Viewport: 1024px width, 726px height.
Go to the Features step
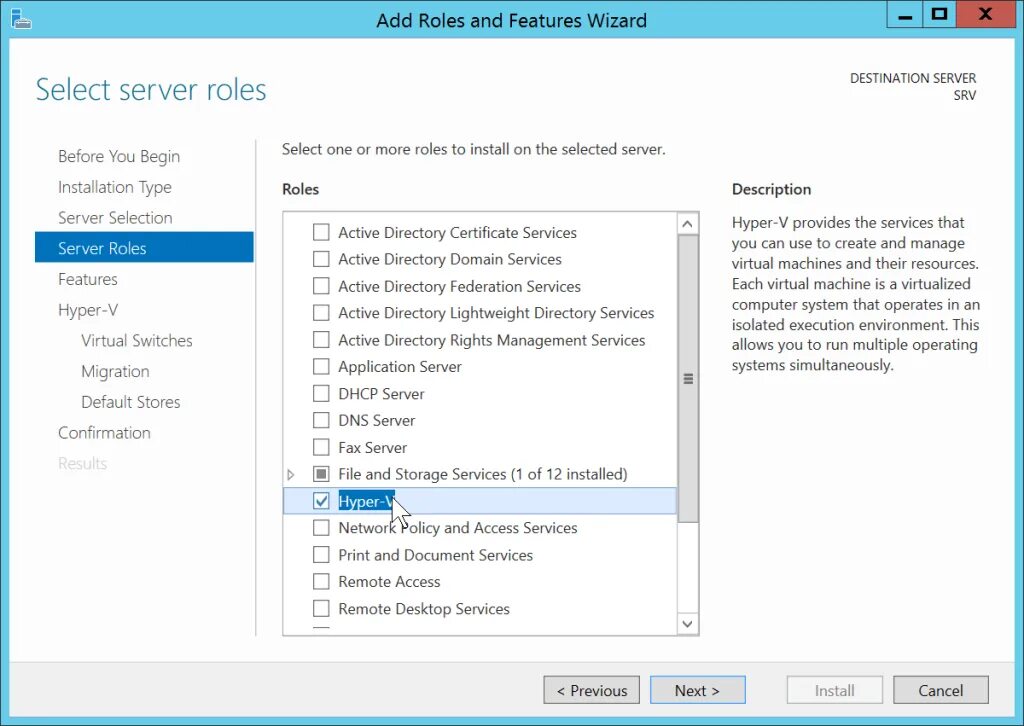(x=88, y=279)
